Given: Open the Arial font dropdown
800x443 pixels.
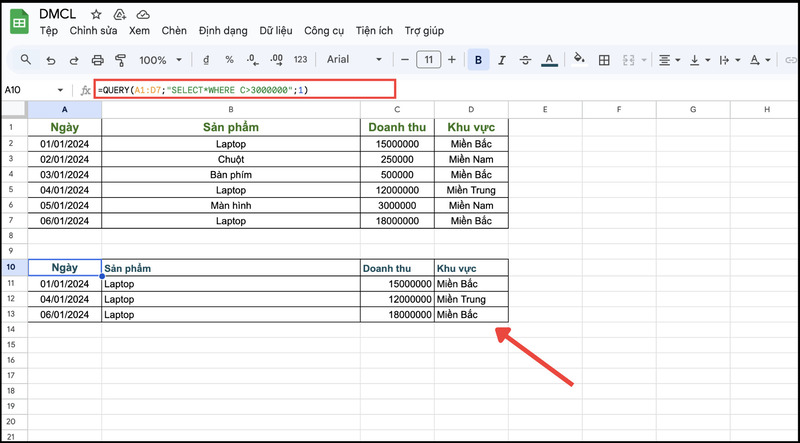Looking at the screenshot, I should coord(354,60).
